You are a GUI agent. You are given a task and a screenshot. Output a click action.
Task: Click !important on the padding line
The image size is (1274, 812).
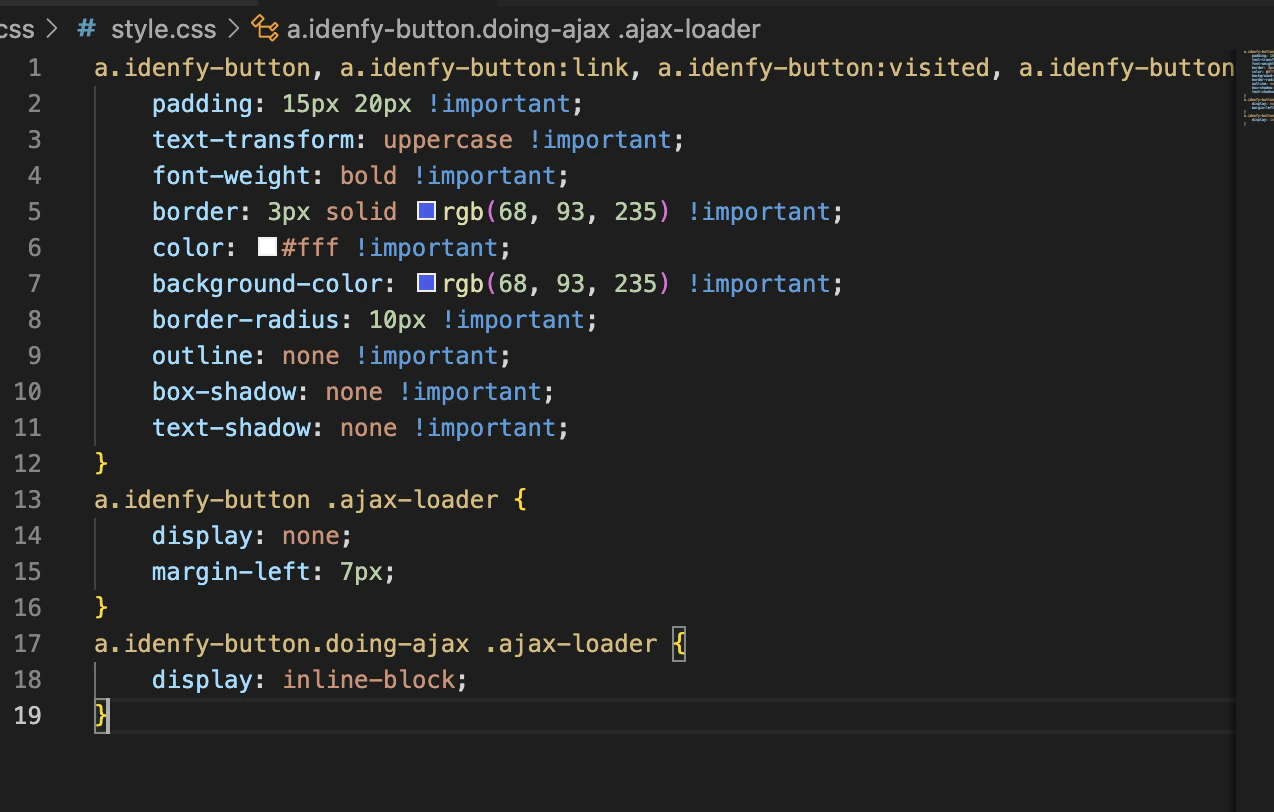[x=502, y=103]
